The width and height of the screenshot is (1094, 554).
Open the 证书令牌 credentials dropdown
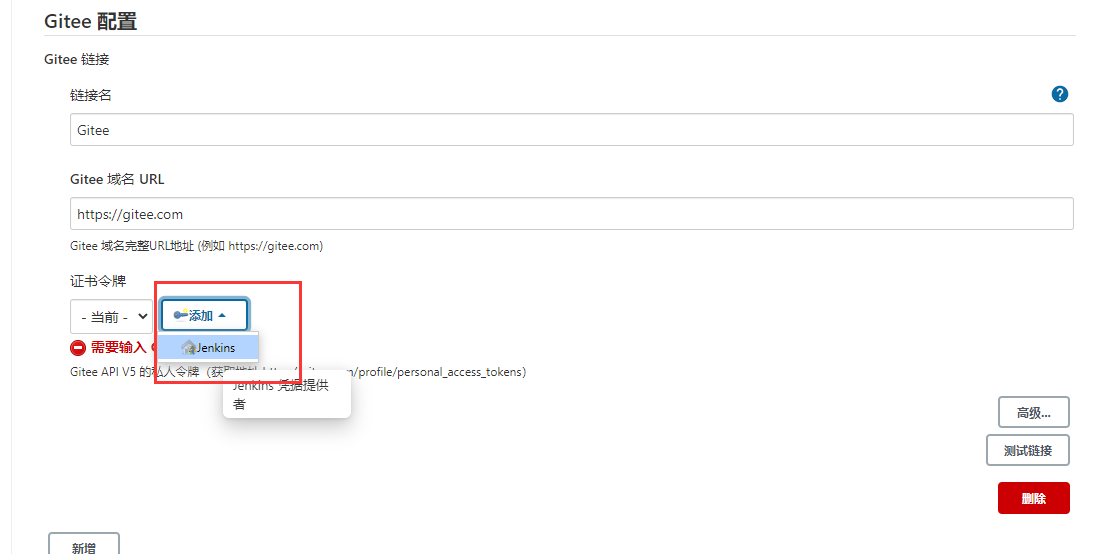click(x=112, y=317)
